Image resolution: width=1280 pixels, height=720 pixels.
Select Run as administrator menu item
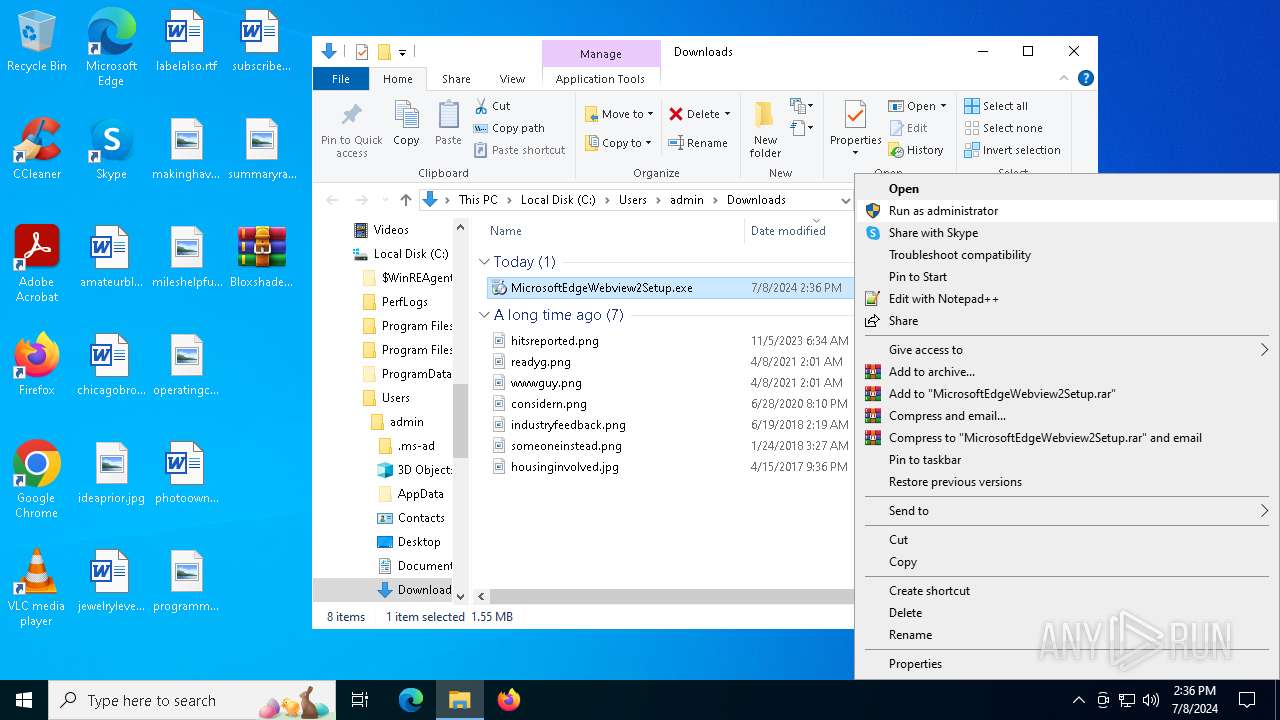point(1067,211)
